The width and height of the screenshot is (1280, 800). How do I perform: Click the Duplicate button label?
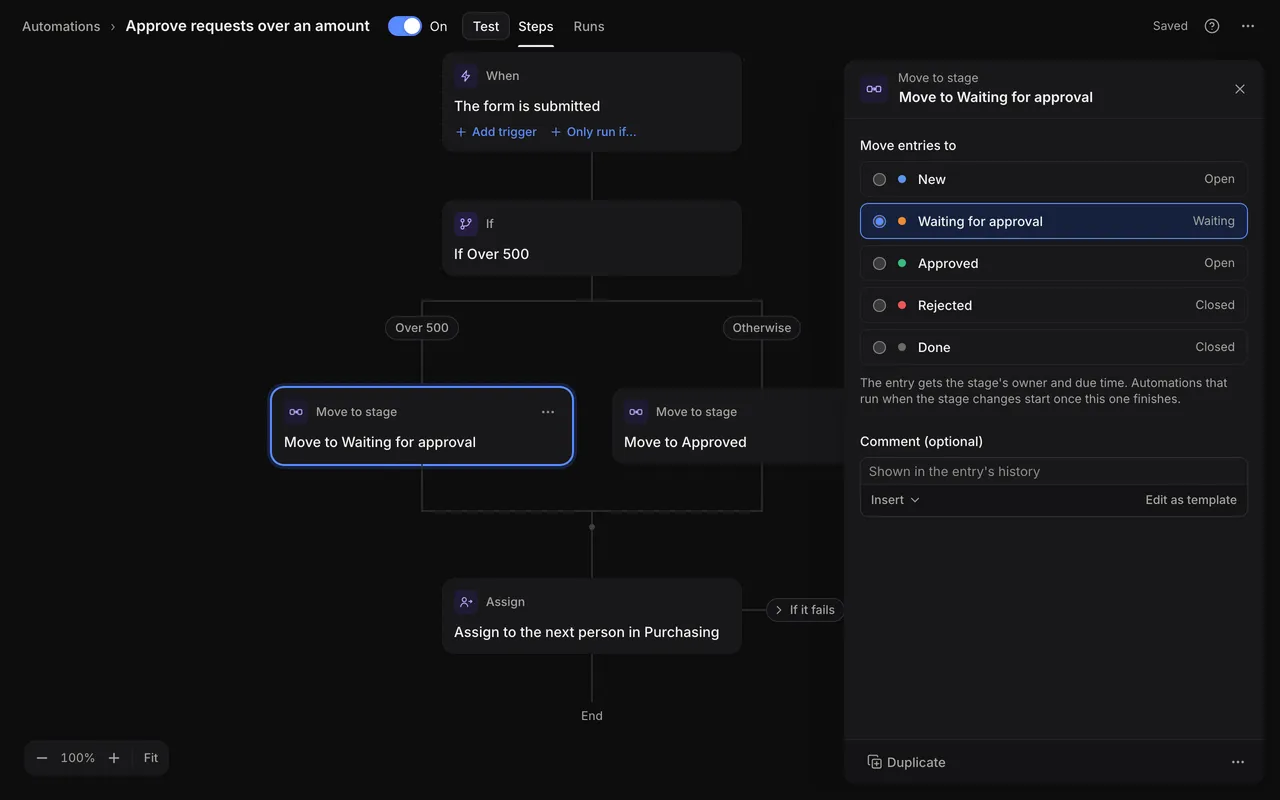click(x=916, y=762)
